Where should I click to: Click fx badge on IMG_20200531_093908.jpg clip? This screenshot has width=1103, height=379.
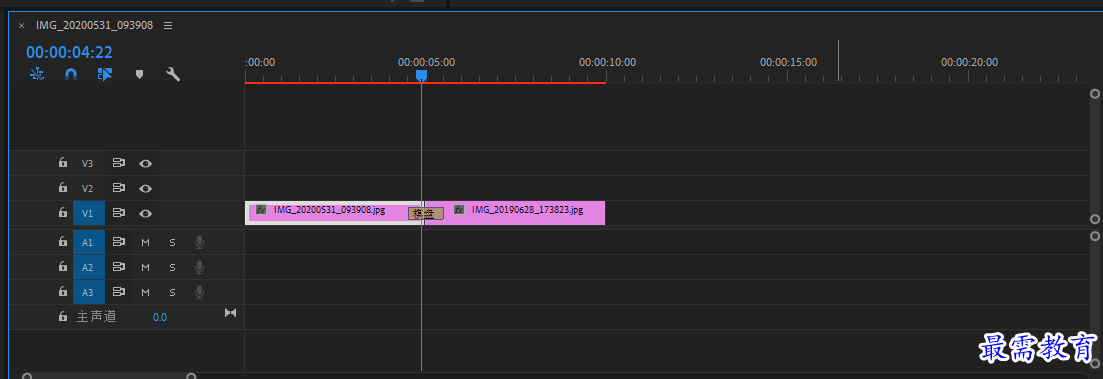coord(261,210)
